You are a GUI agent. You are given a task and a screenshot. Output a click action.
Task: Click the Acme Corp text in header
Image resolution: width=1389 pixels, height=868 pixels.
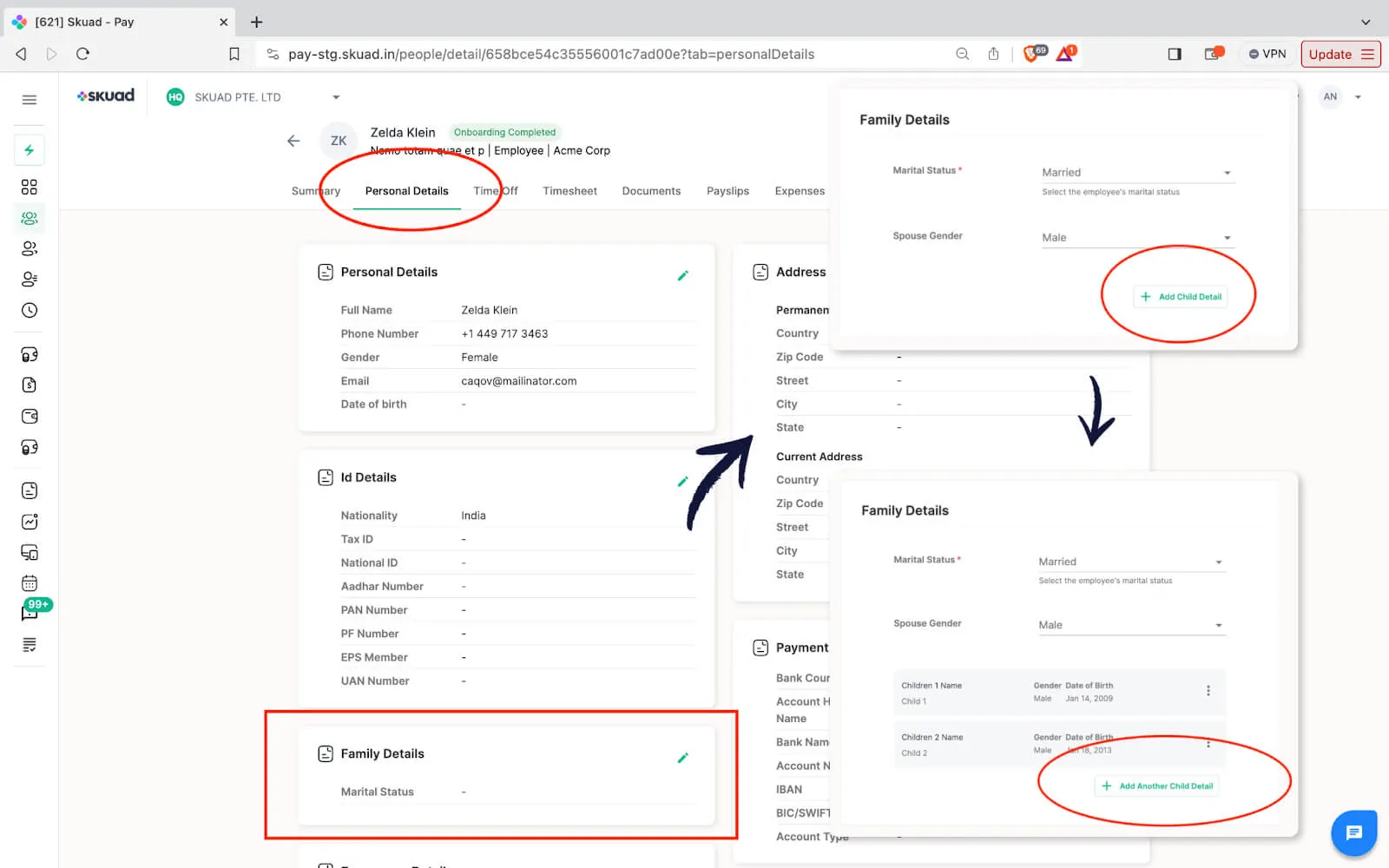coord(582,150)
